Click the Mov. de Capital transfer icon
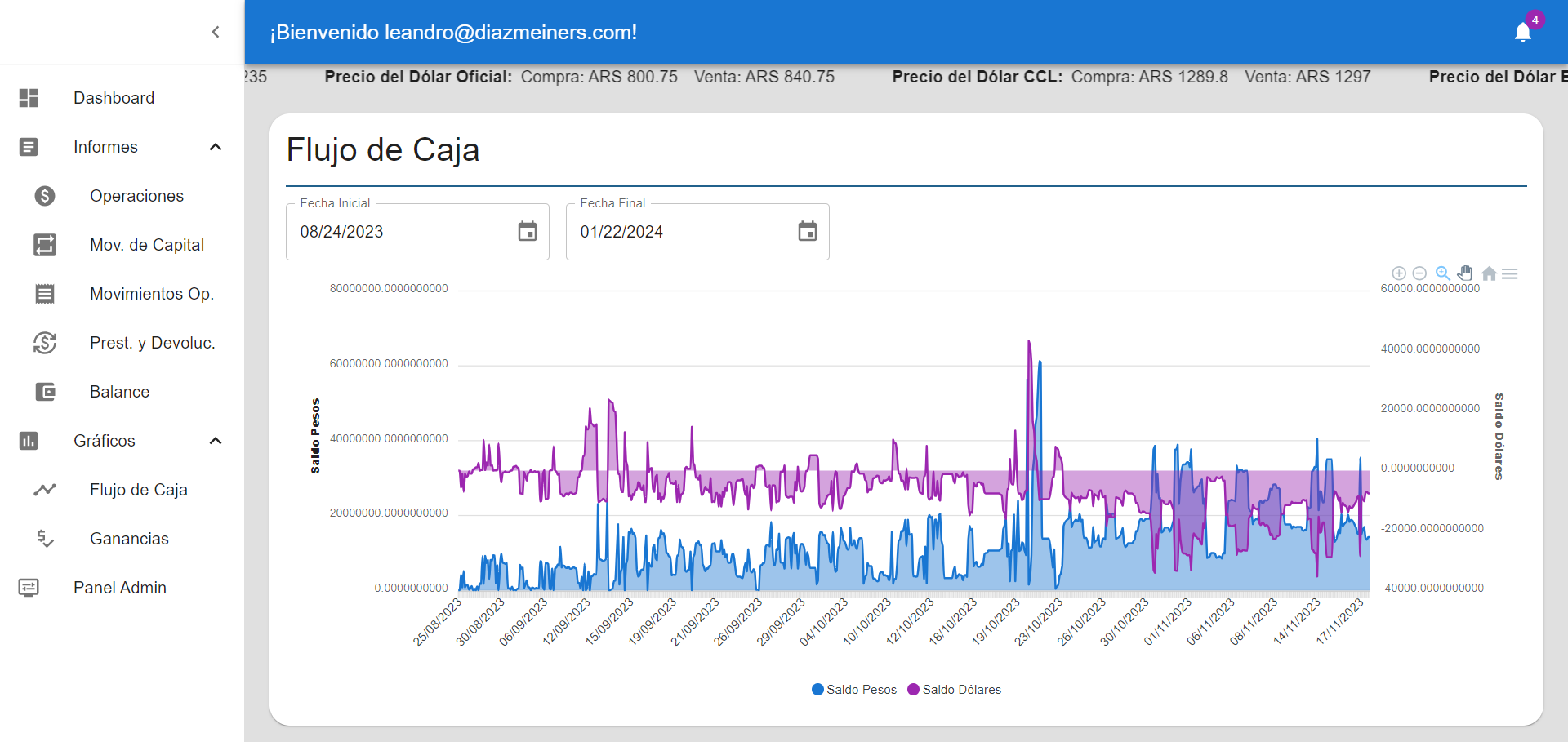 pyautogui.click(x=45, y=245)
